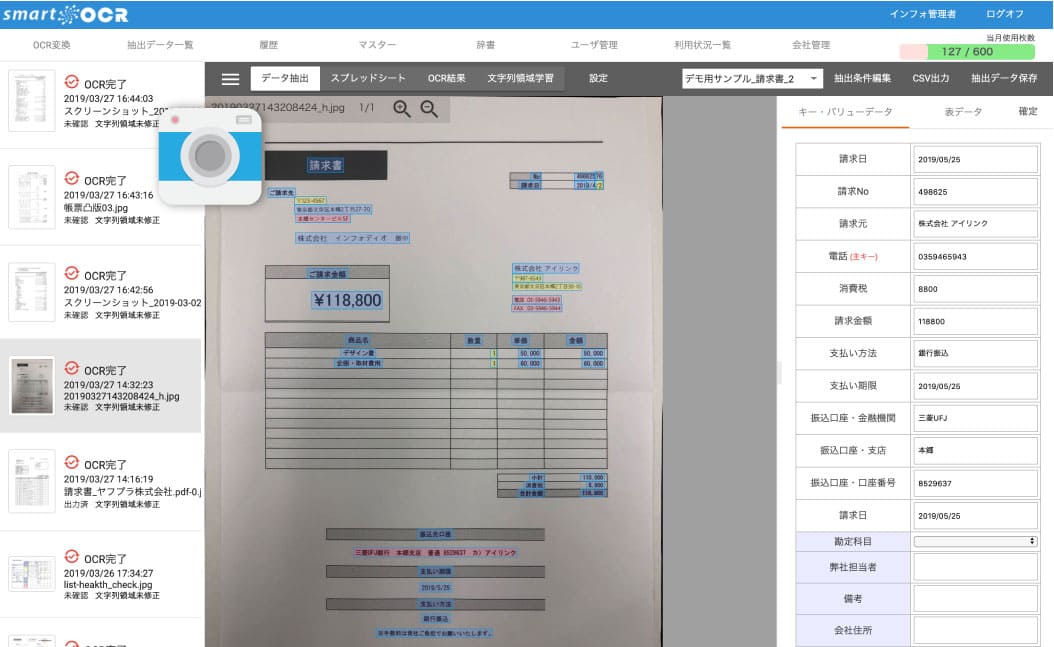Edit the 支払い方法 field 銀行振込
1054x647 pixels.
[x=975, y=353]
